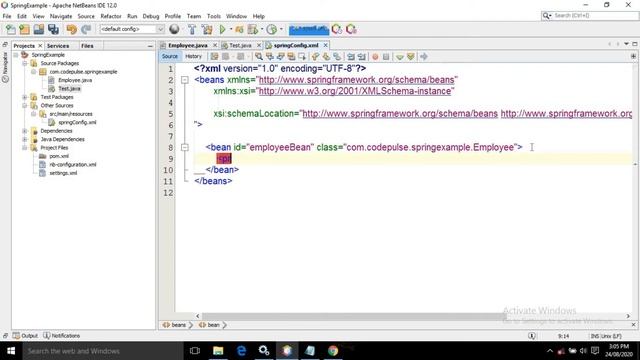Click the horizontal editor scrollbar

point(353,316)
